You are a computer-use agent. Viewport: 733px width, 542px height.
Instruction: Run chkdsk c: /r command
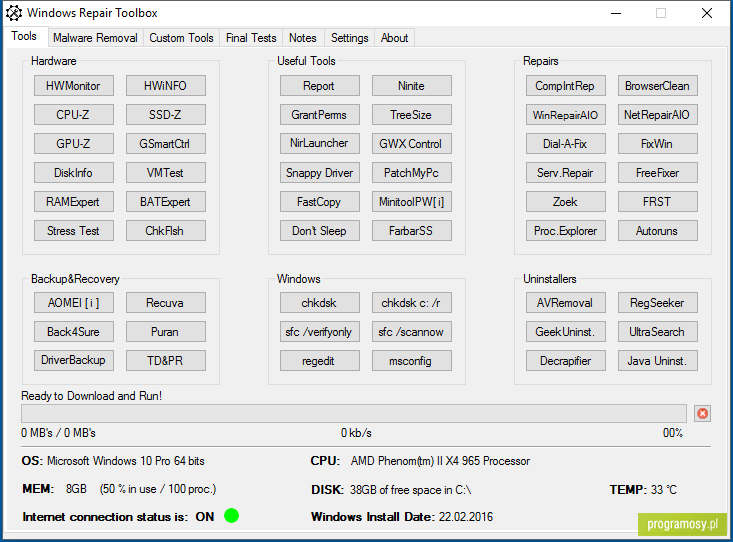[412, 303]
